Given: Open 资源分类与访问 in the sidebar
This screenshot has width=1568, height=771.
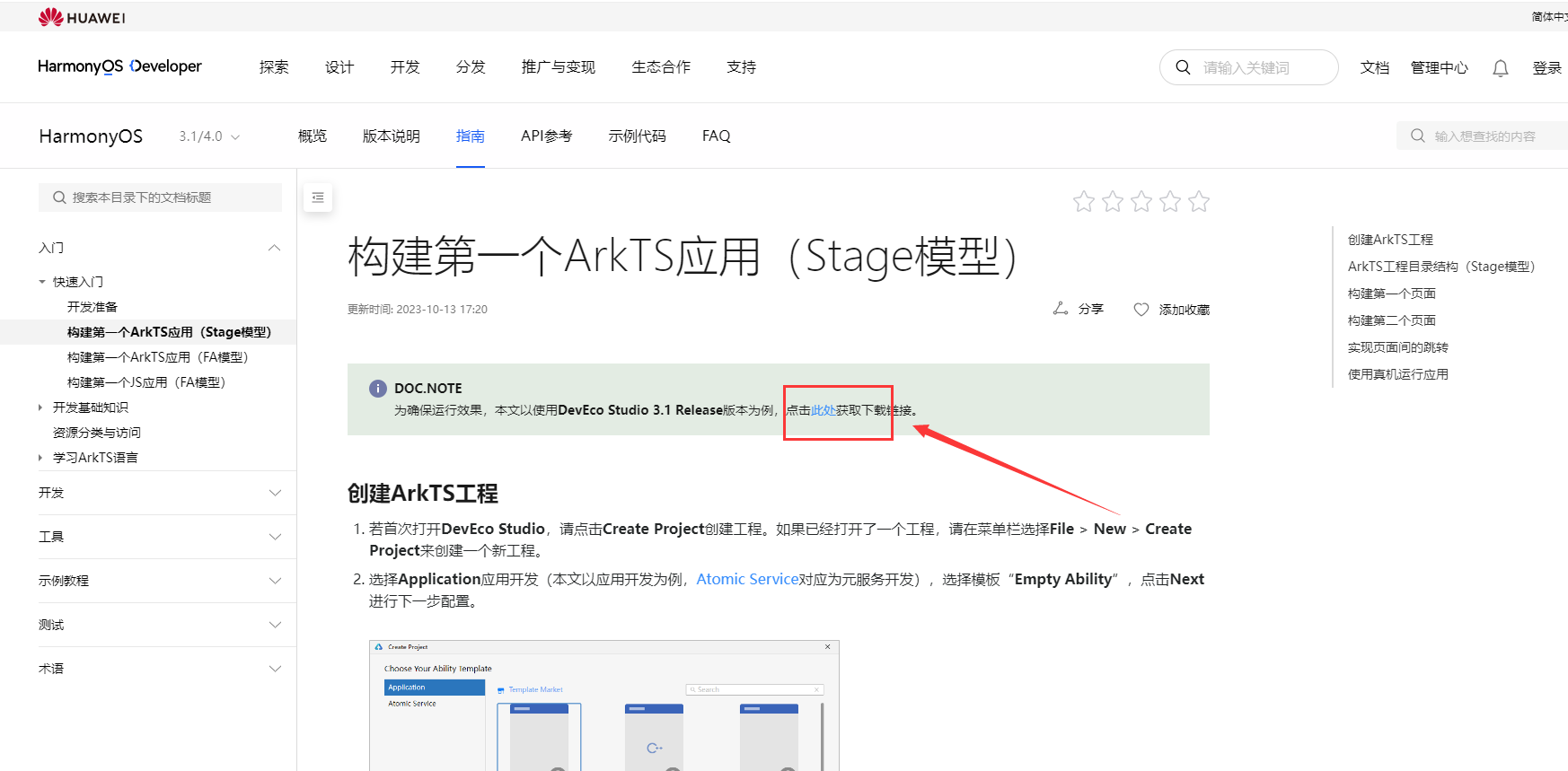Looking at the screenshot, I should coord(97,433).
